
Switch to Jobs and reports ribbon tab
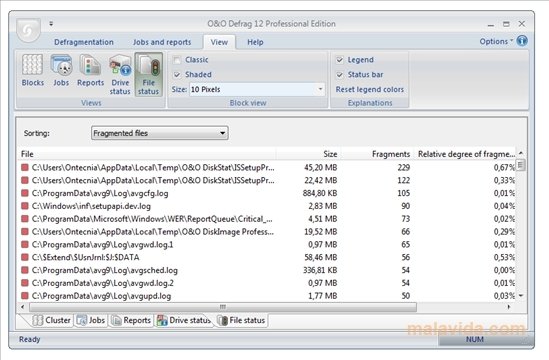click(x=162, y=42)
